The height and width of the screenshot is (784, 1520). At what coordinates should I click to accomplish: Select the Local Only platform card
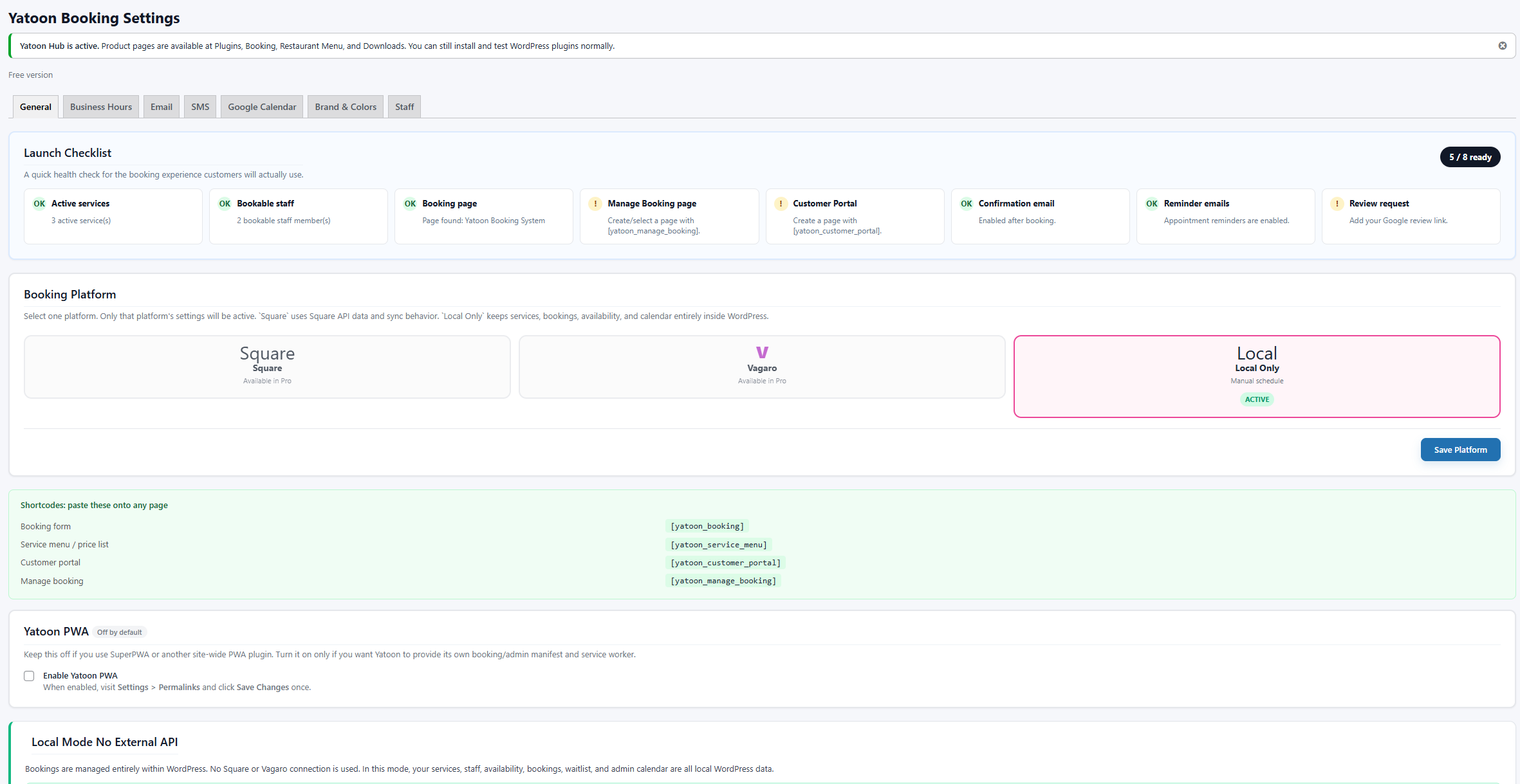coord(1257,376)
